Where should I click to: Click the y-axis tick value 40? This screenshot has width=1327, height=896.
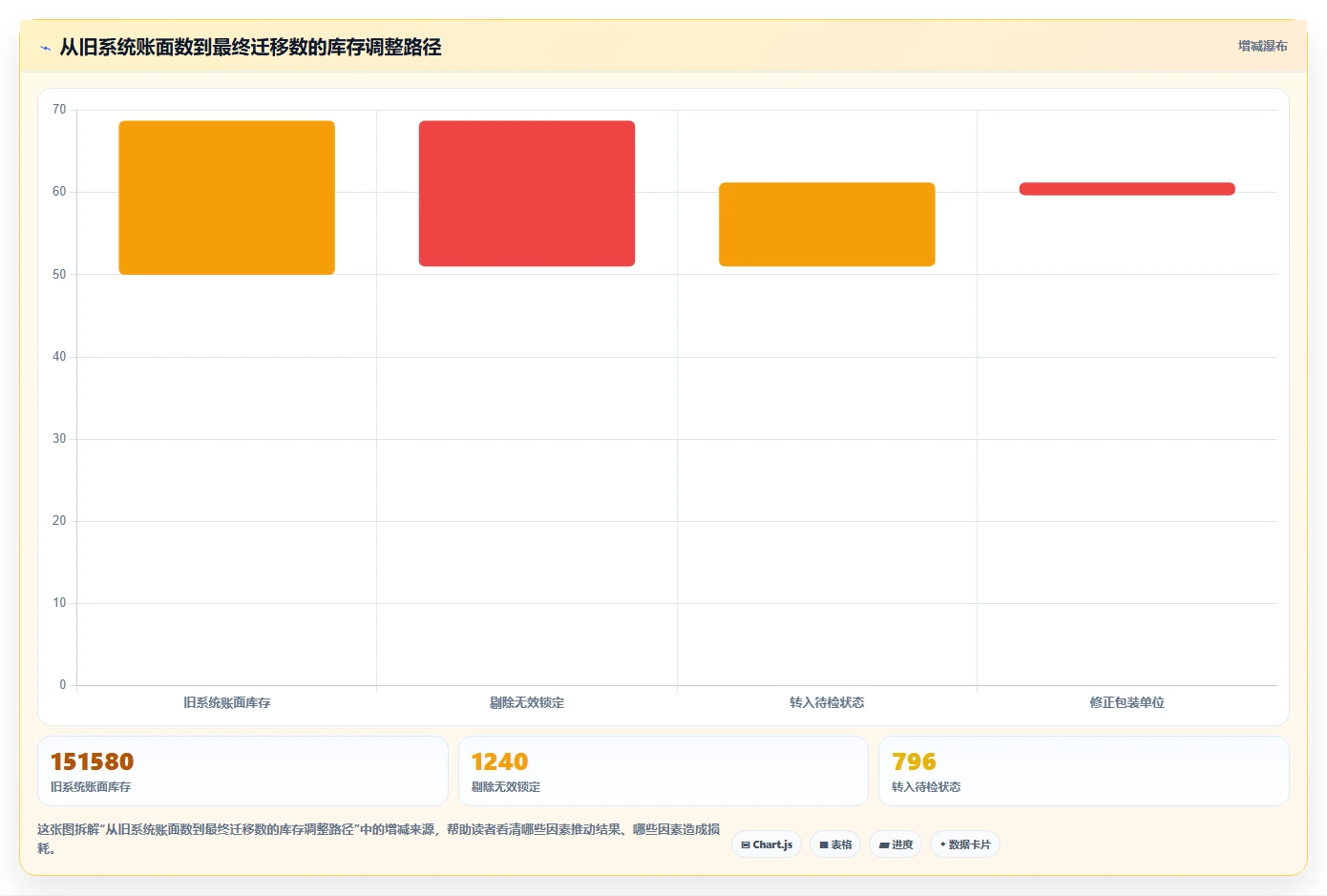click(x=59, y=357)
